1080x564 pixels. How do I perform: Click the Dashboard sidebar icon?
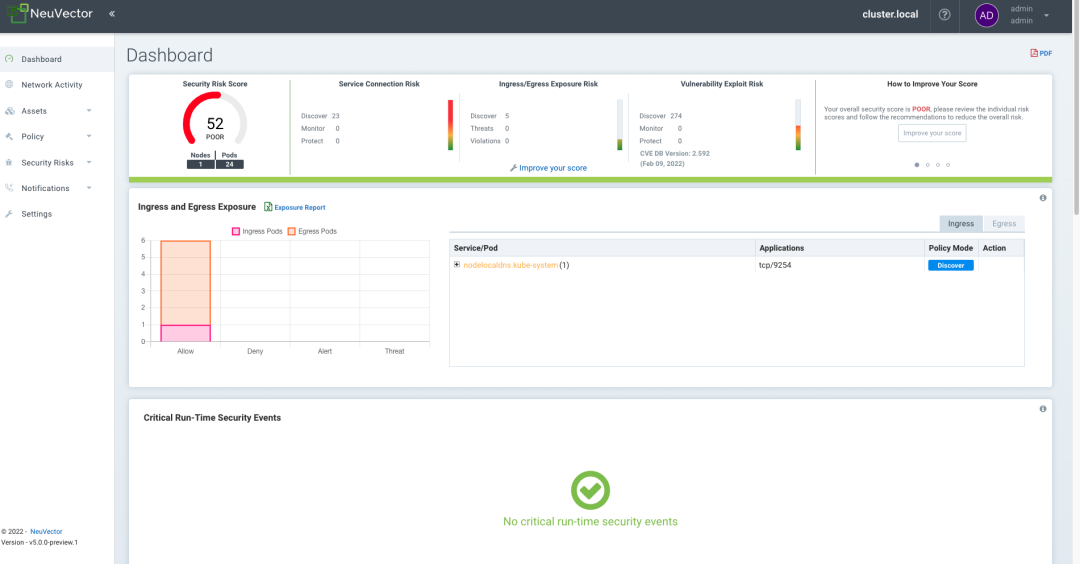9,59
